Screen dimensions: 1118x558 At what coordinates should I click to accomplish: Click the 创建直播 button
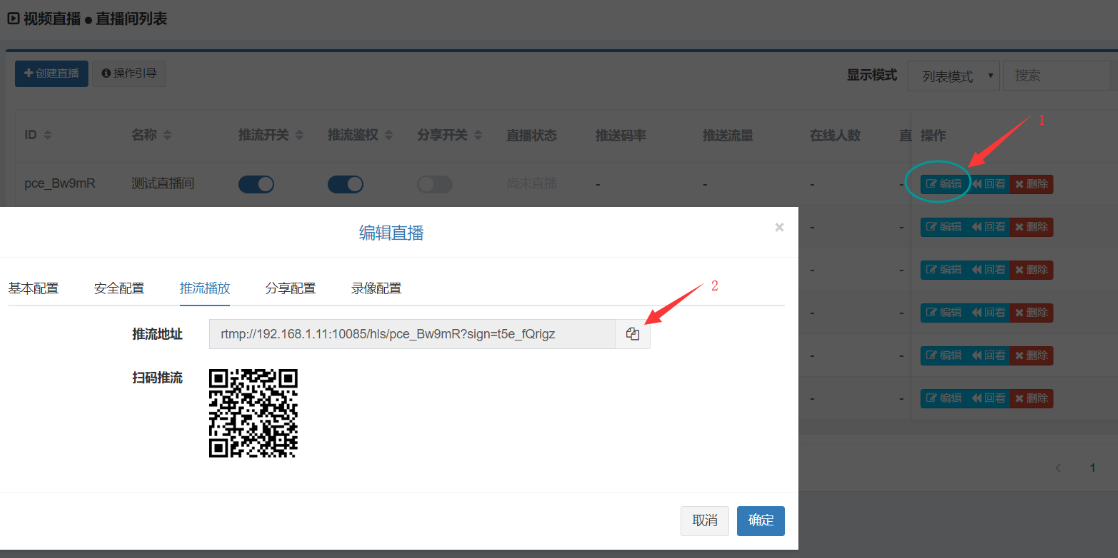(51, 73)
